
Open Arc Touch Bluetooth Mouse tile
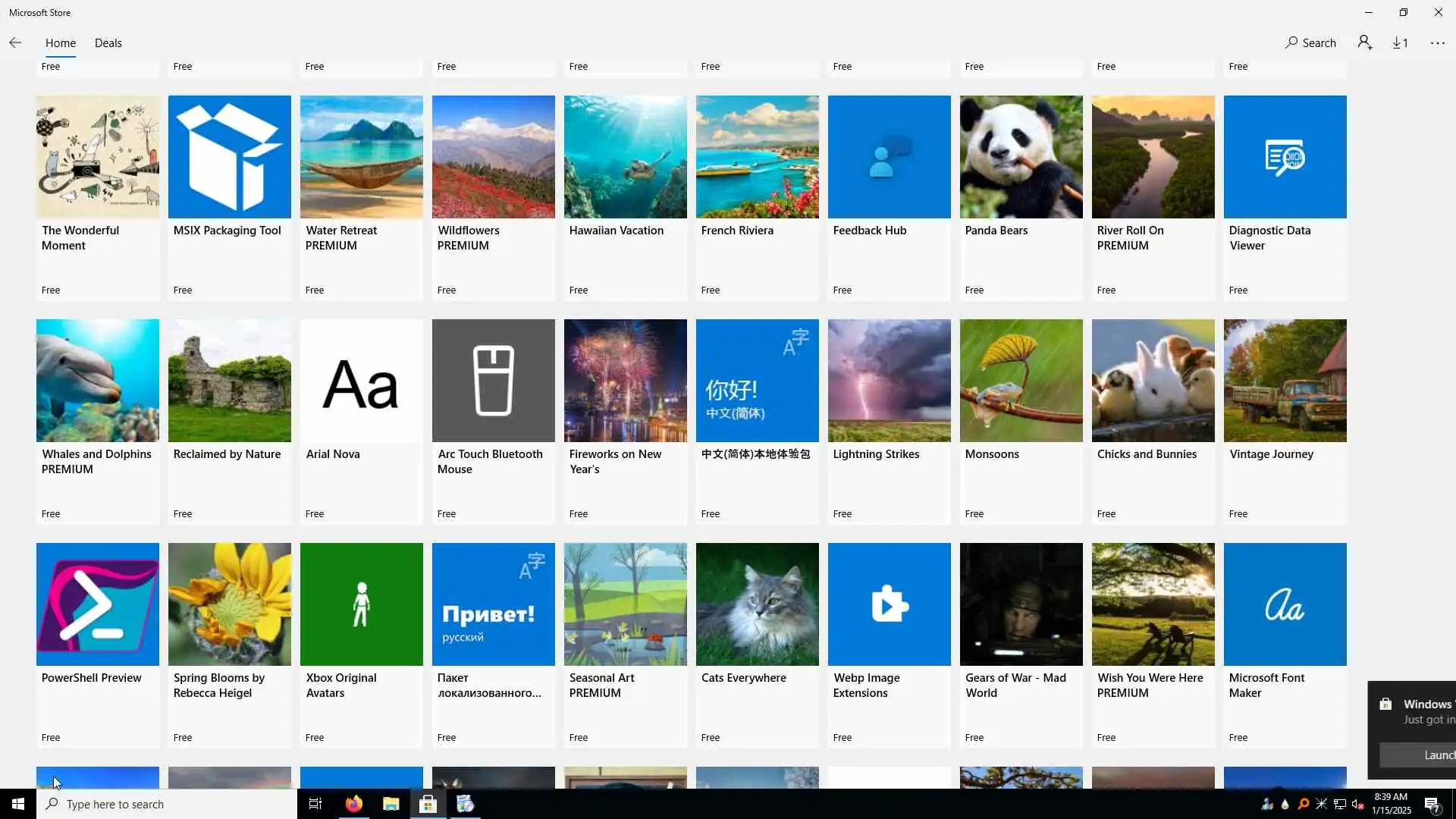click(493, 381)
